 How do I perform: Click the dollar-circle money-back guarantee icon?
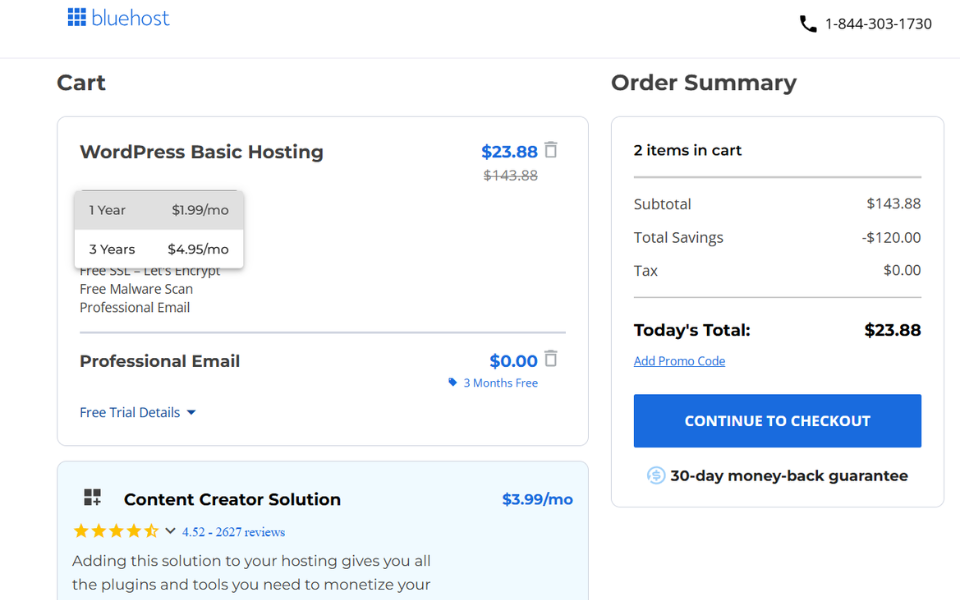(656, 475)
